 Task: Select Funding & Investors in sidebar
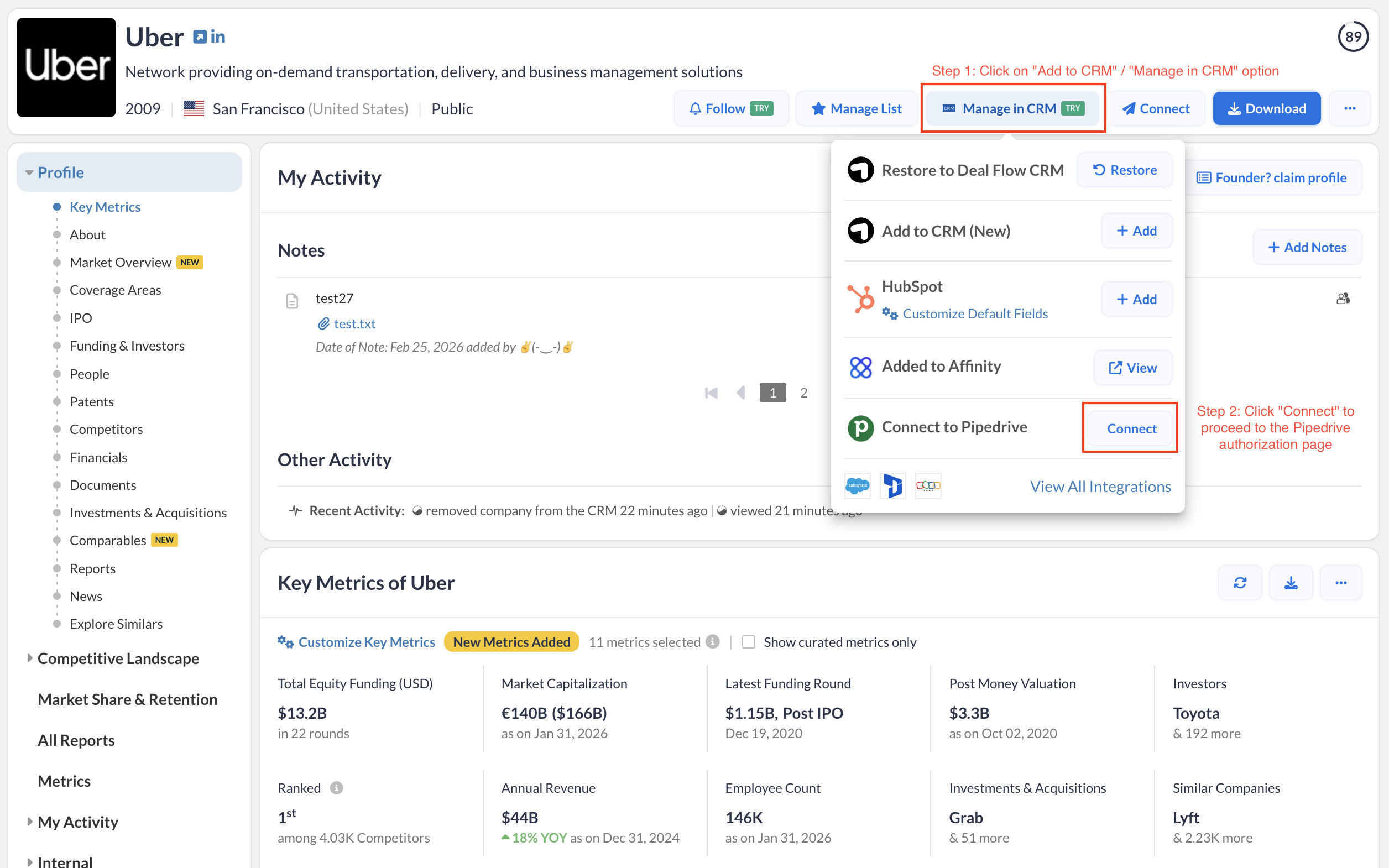point(127,346)
